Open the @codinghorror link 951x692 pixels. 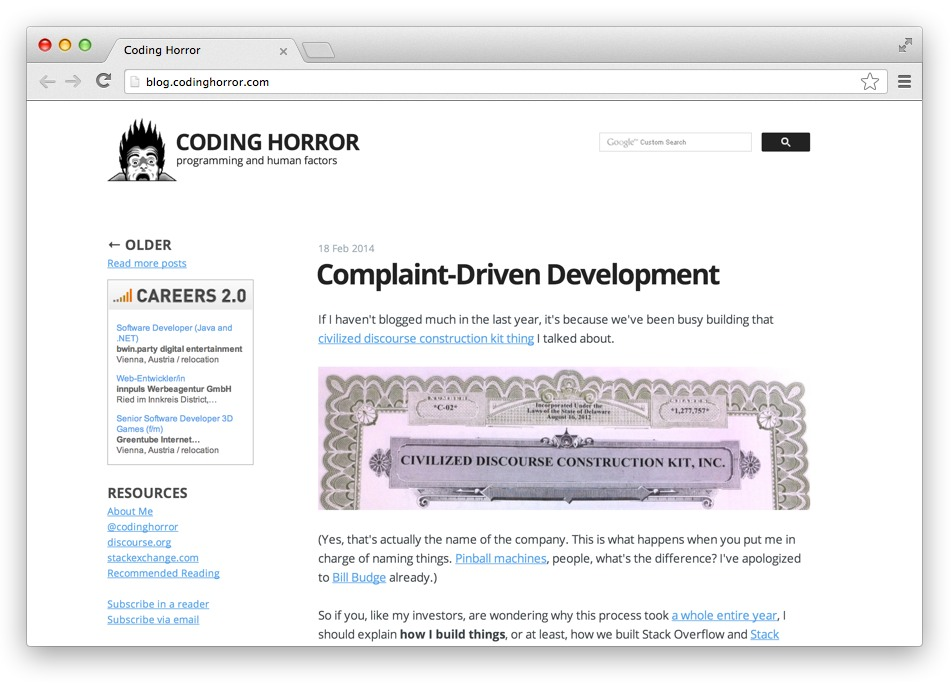143,526
